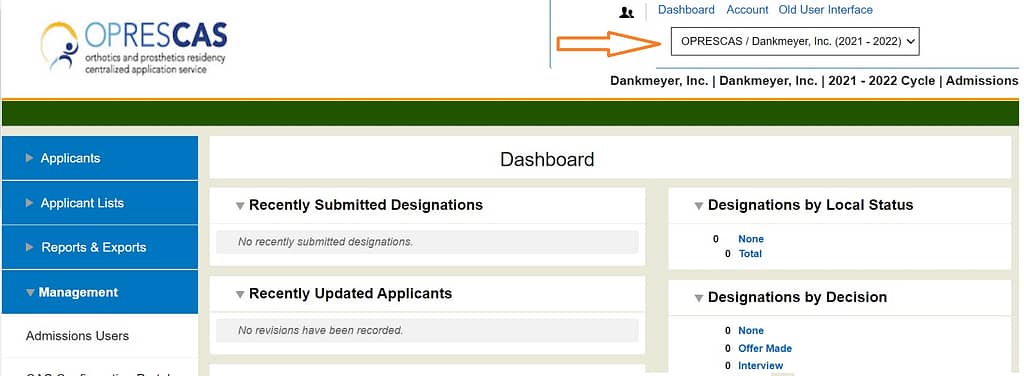This screenshot has height=376, width=1024.
Task: Open the Account link
Action: pos(747,10)
